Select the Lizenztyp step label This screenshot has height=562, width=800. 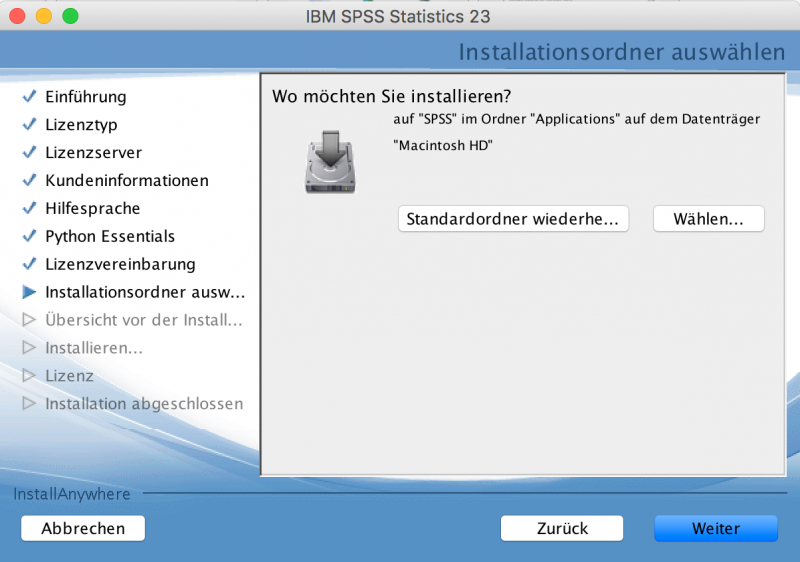(82, 124)
